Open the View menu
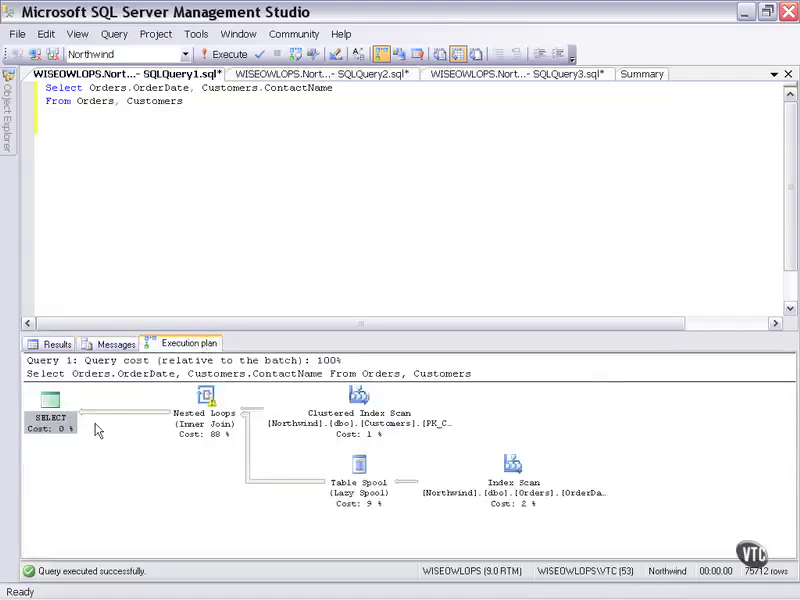 coord(78,34)
